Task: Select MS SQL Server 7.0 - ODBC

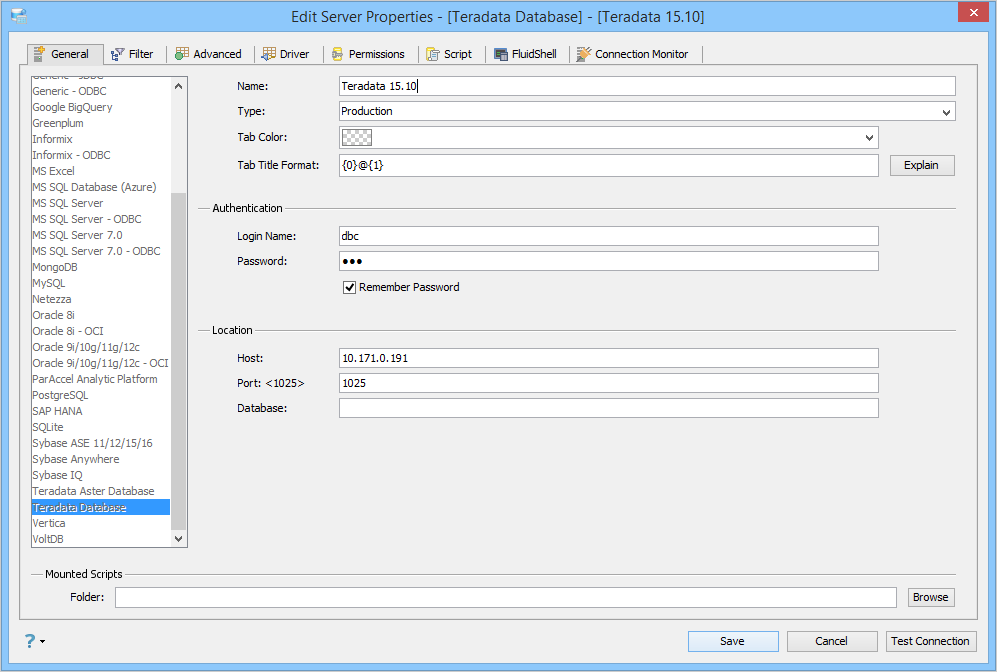Action: point(101,251)
